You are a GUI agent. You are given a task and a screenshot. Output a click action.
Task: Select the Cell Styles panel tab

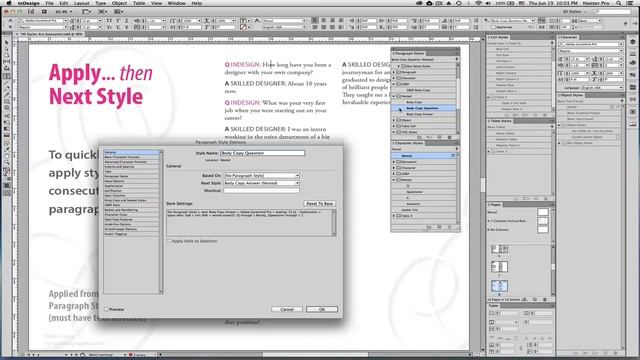tap(498, 37)
